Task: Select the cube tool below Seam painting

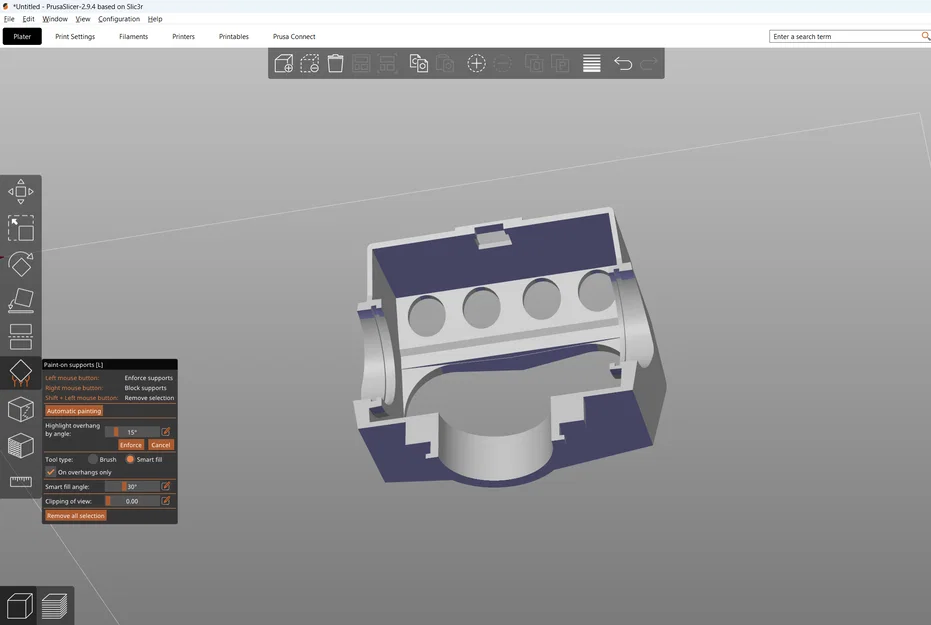Action: click(x=21, y=445)
